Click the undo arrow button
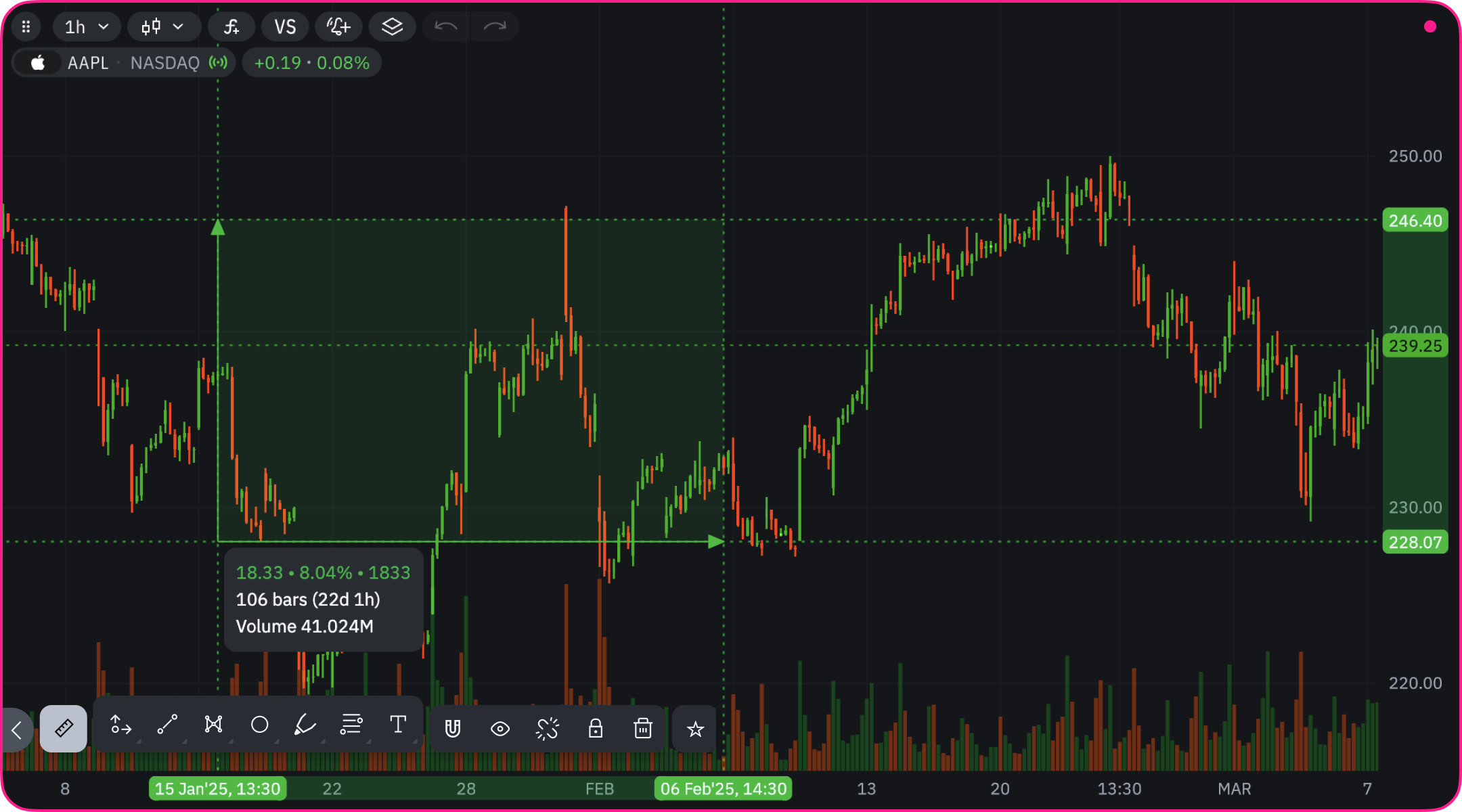 (x=446, y=27)
